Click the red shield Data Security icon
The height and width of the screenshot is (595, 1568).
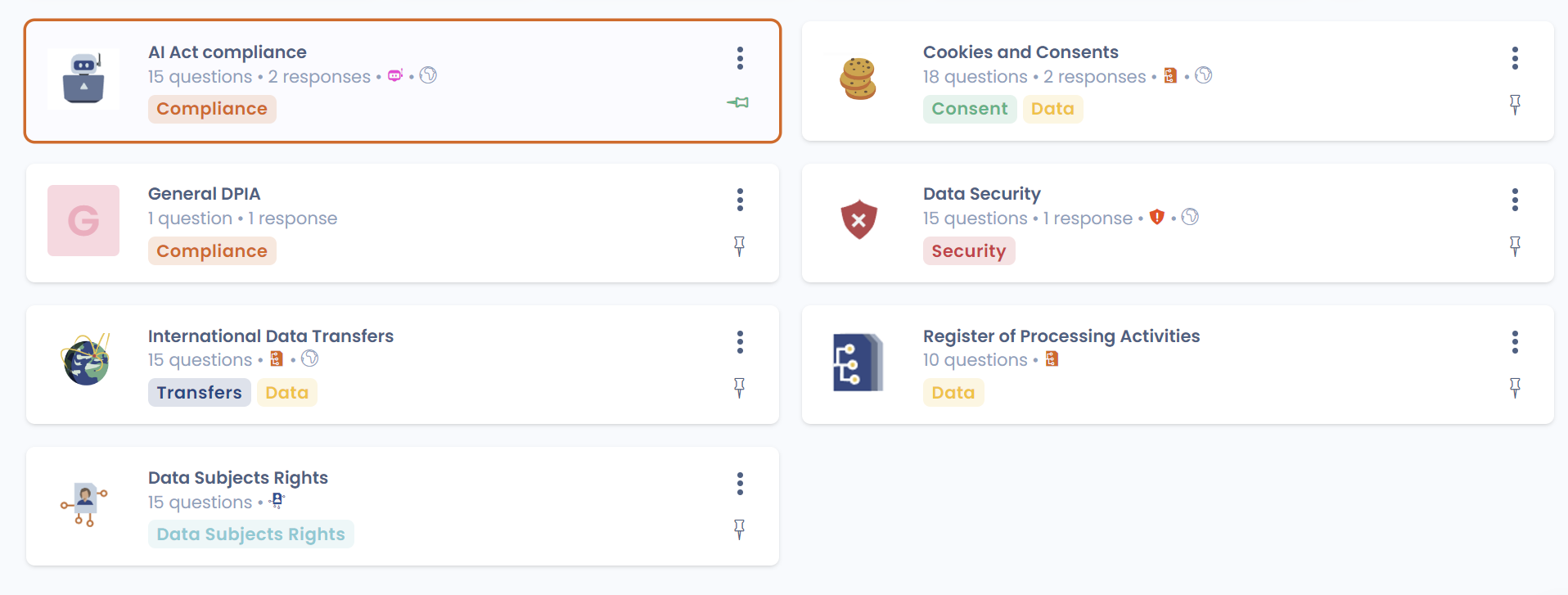click(858, 219)
